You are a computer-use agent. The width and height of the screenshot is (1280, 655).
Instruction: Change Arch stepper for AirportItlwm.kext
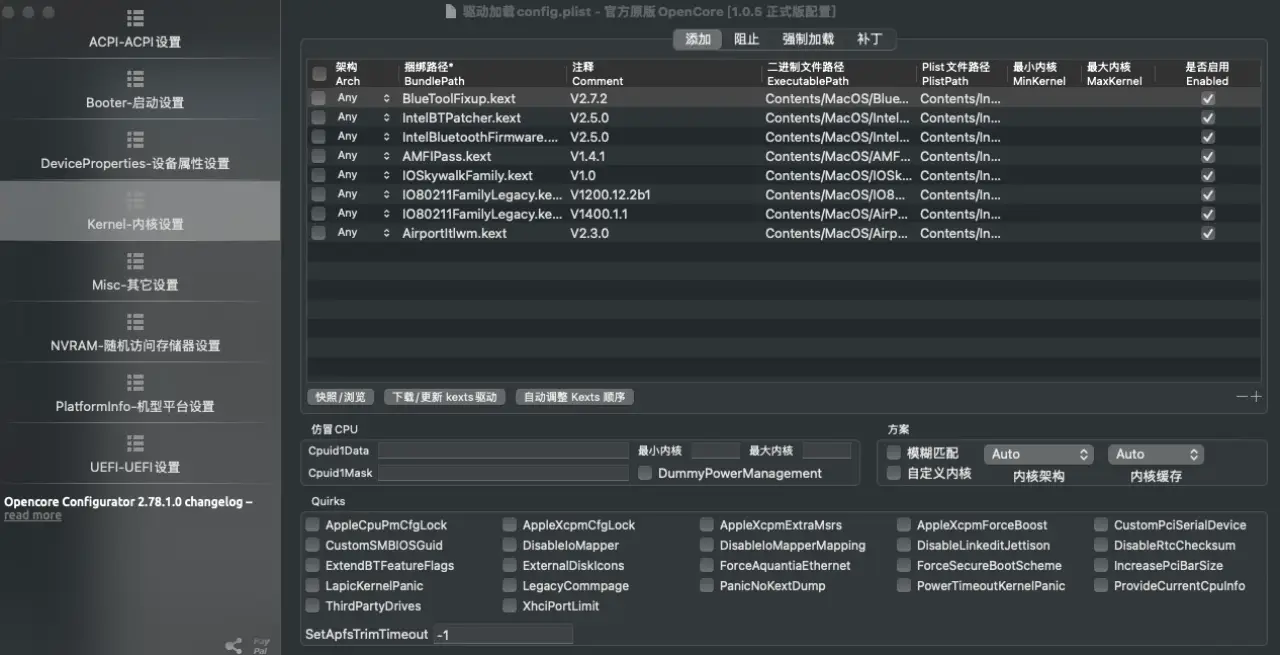coord(386,233)
